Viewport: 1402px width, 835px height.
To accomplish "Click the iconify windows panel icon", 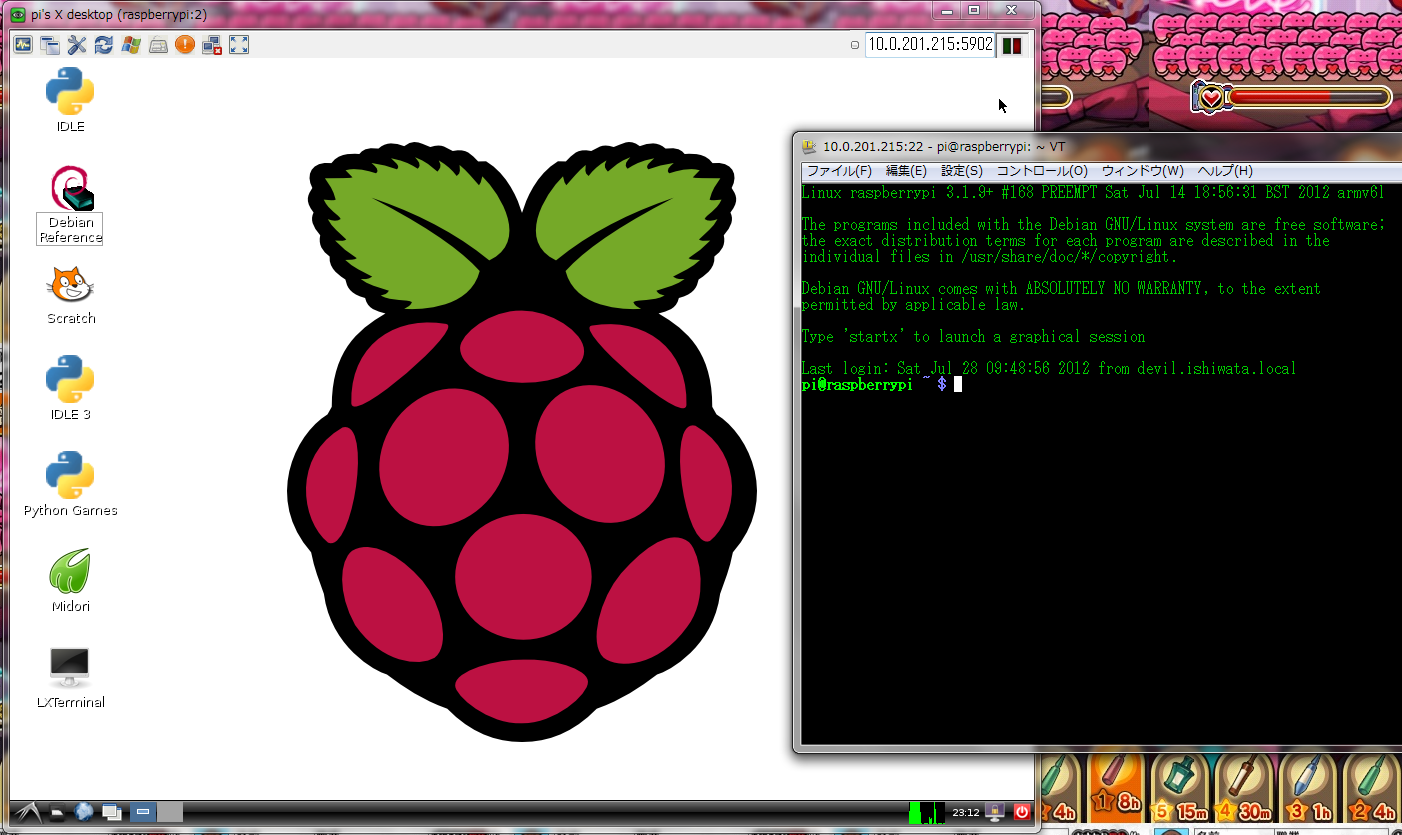I will tap(111, 812).
